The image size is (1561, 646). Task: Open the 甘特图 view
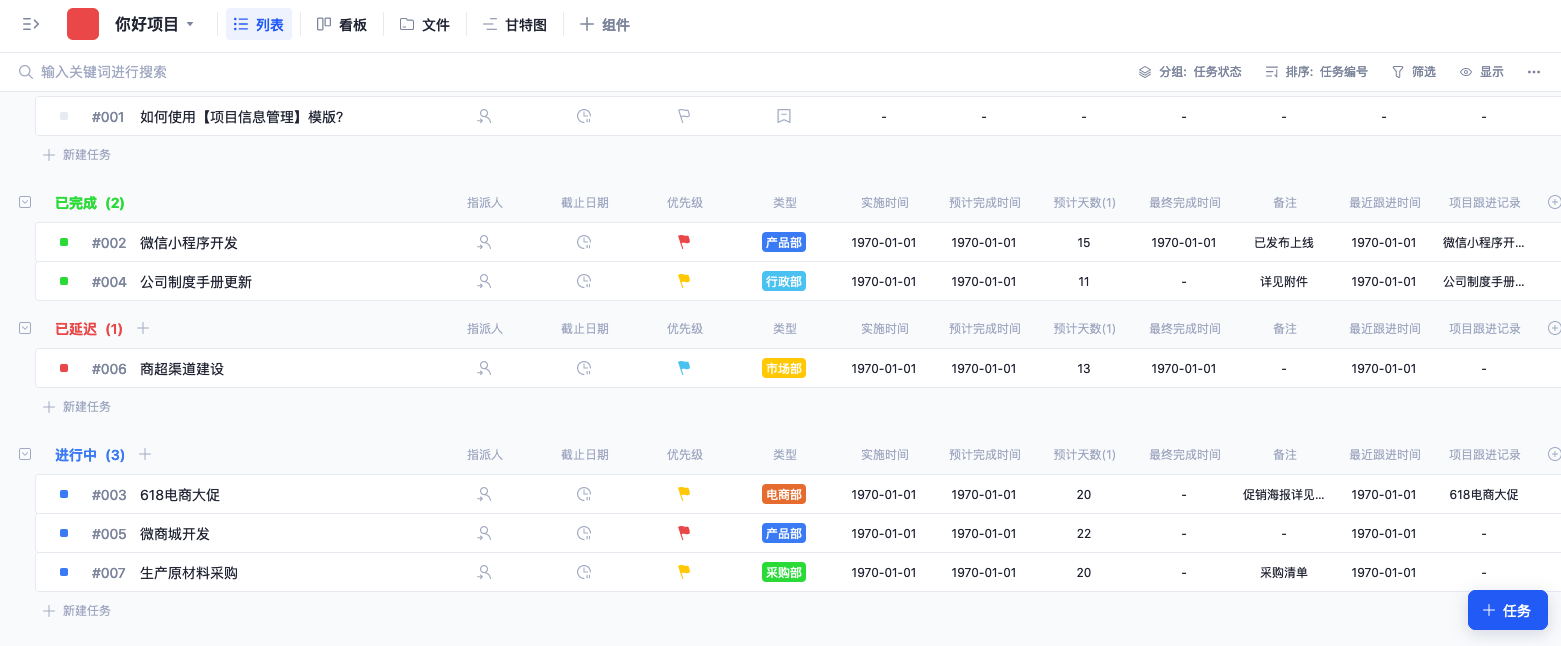coord(515,24)
